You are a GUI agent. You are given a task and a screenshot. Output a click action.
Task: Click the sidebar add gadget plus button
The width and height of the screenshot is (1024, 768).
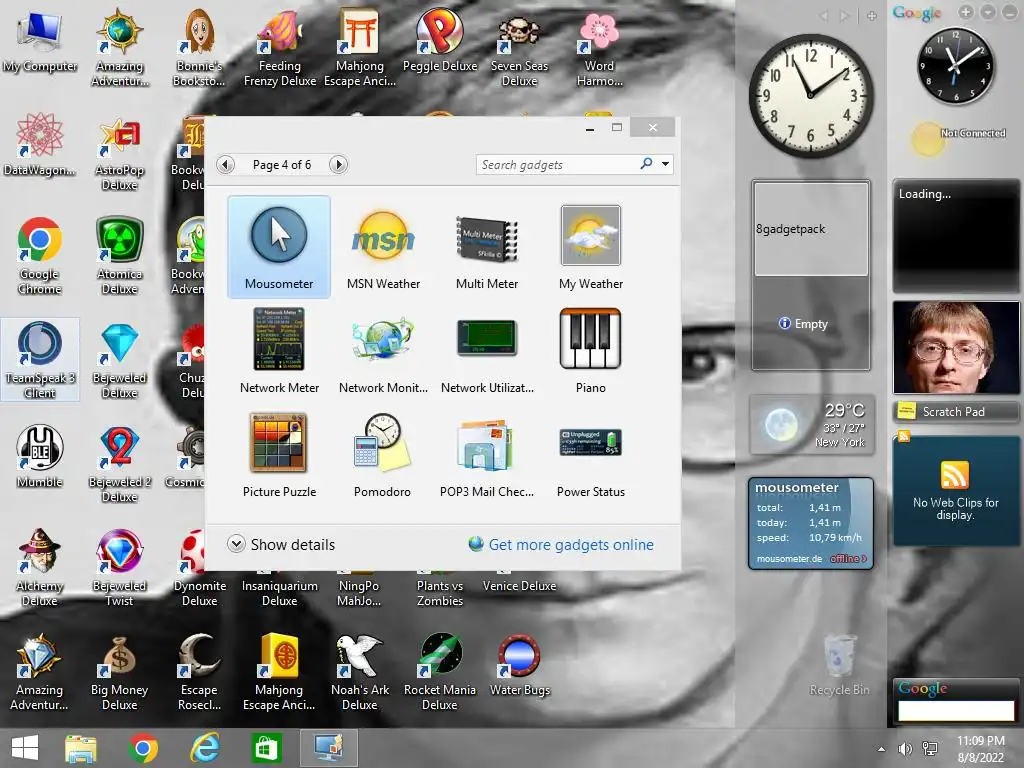(x=871, y=16)
